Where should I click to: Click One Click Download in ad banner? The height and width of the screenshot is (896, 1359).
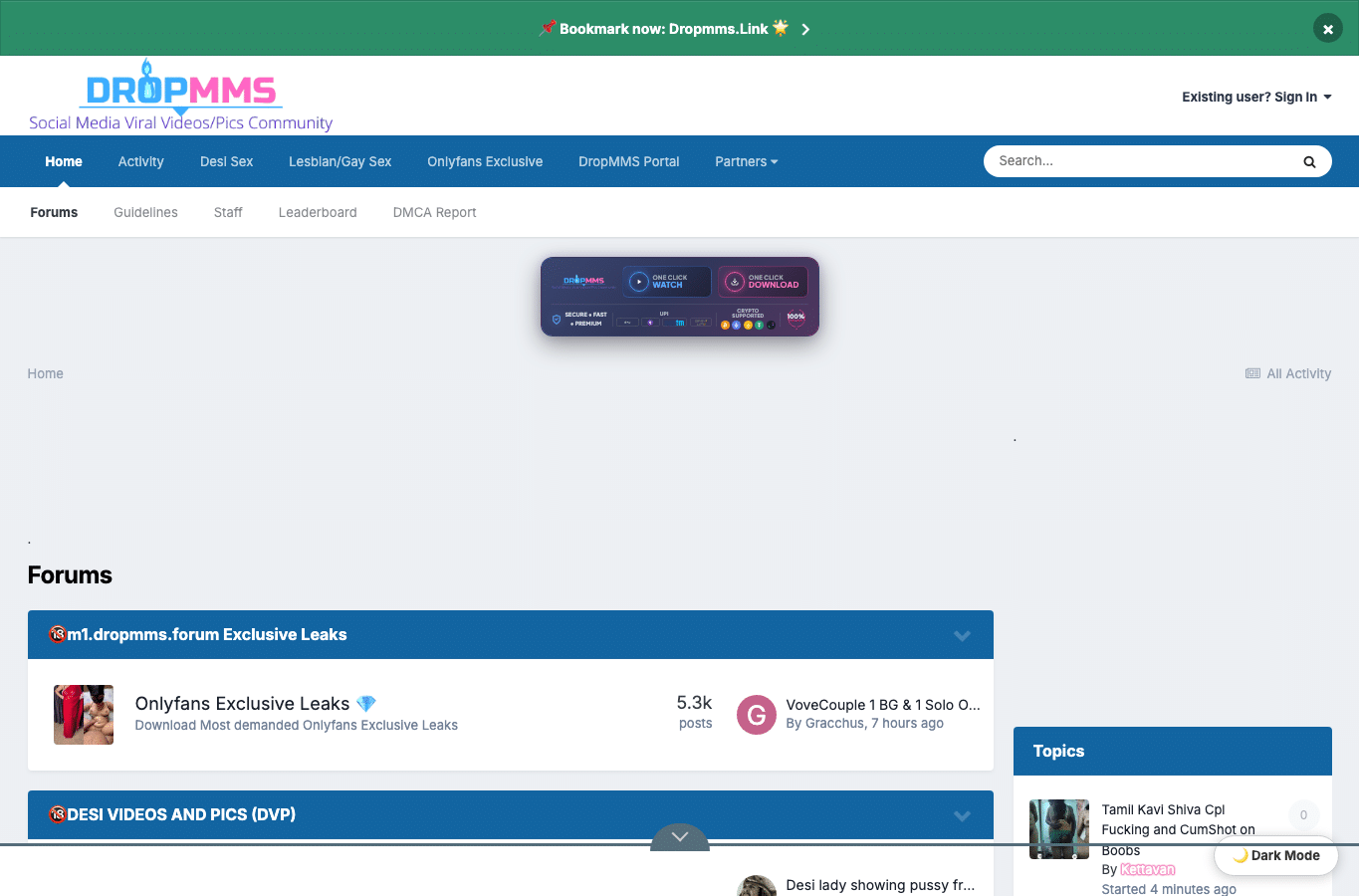pyautogui.click(x=763, y=282)
